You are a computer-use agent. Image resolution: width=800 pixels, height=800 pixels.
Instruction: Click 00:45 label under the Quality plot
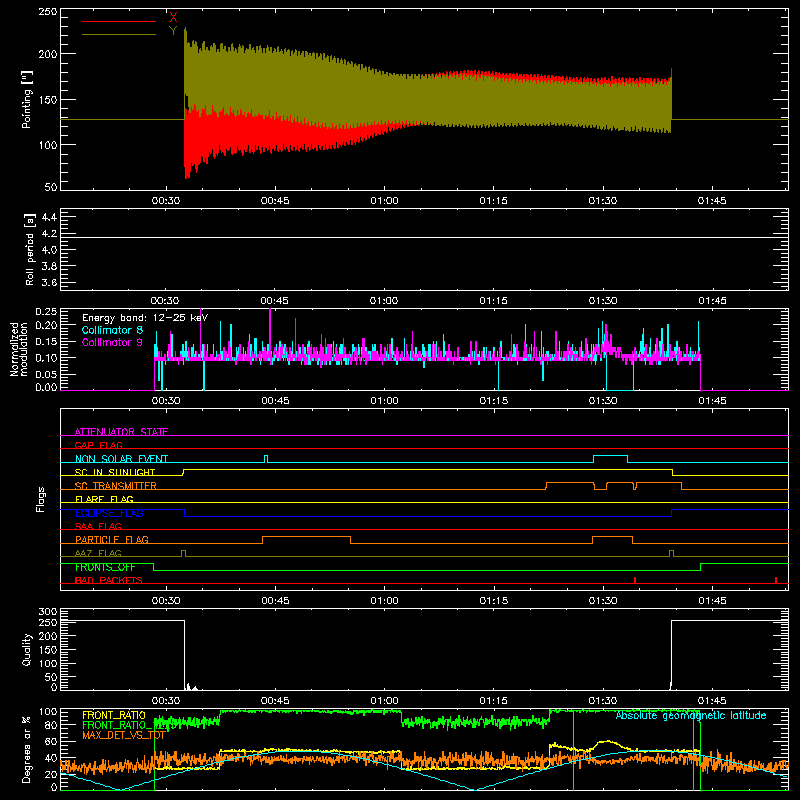click(275, 701)
